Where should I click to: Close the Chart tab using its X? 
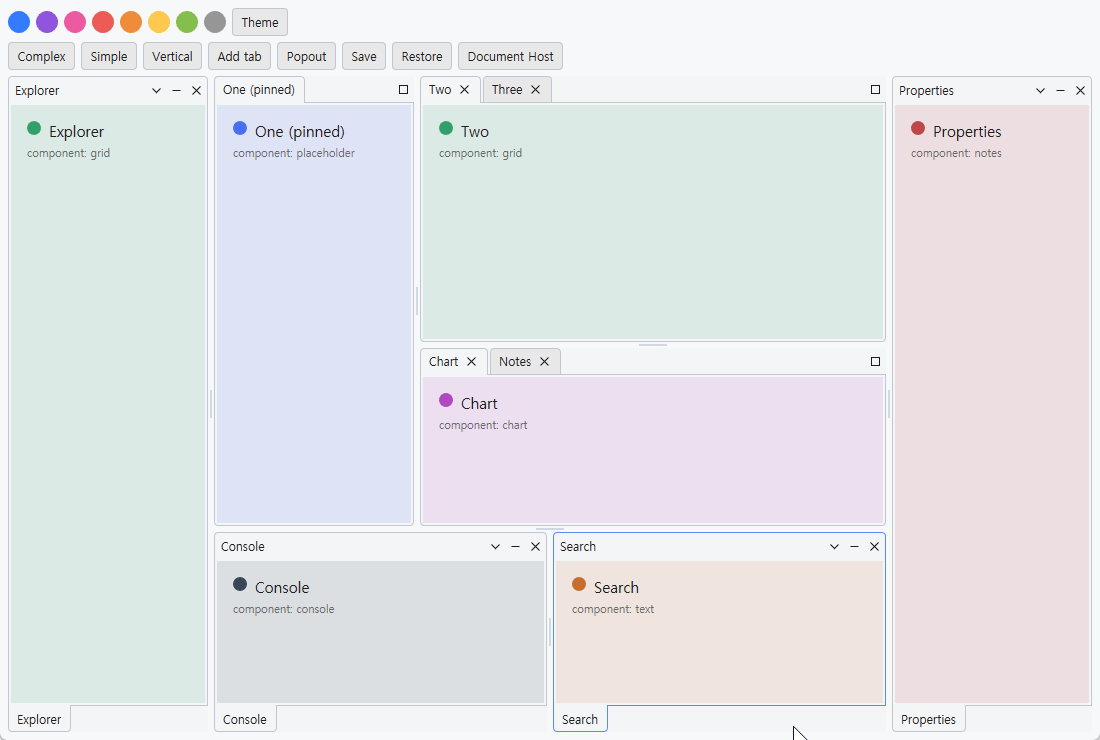471,362
